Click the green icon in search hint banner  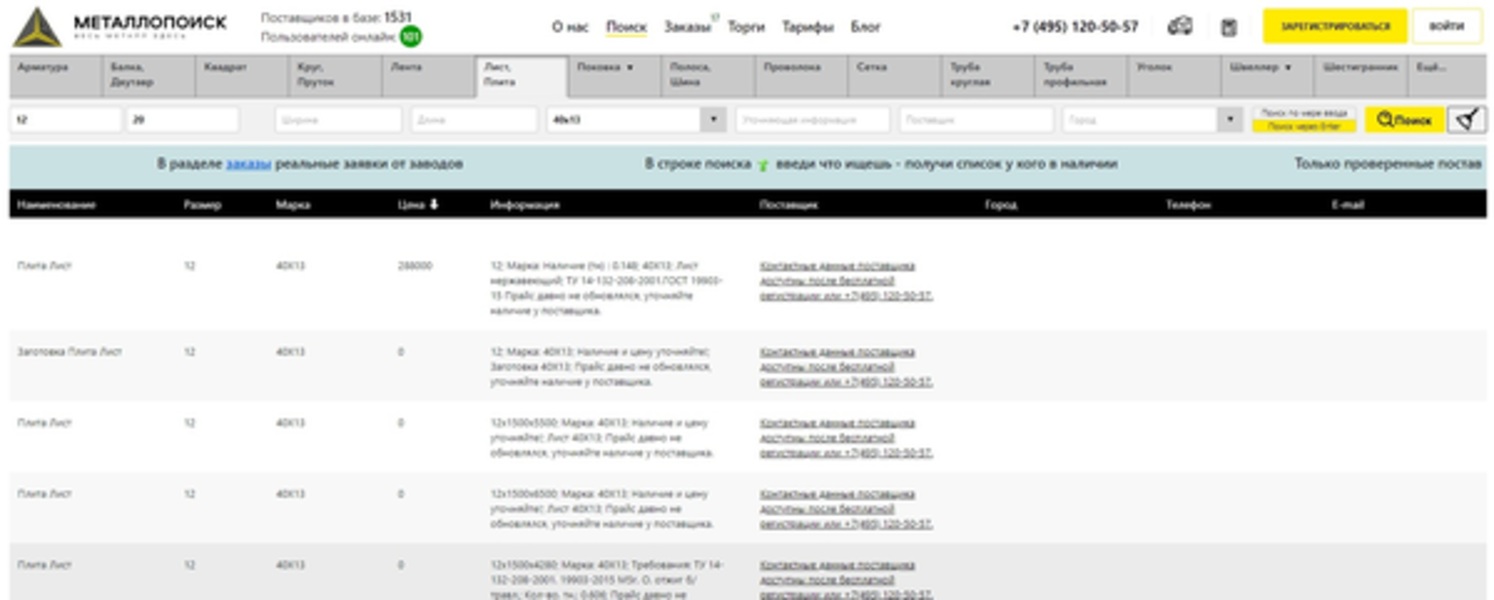click(x=763, y=165)
